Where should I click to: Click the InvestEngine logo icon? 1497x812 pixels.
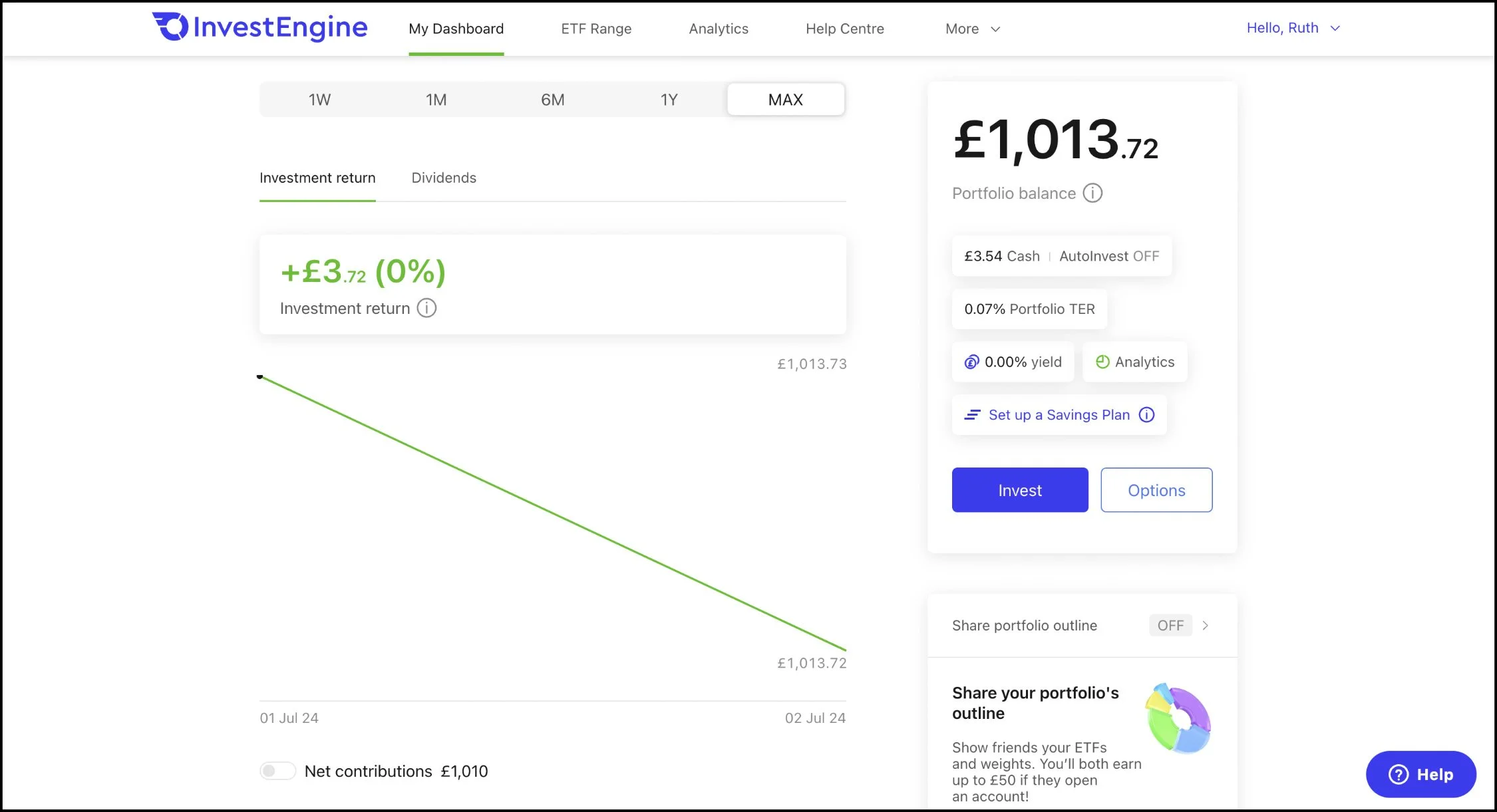click(171, 27)
